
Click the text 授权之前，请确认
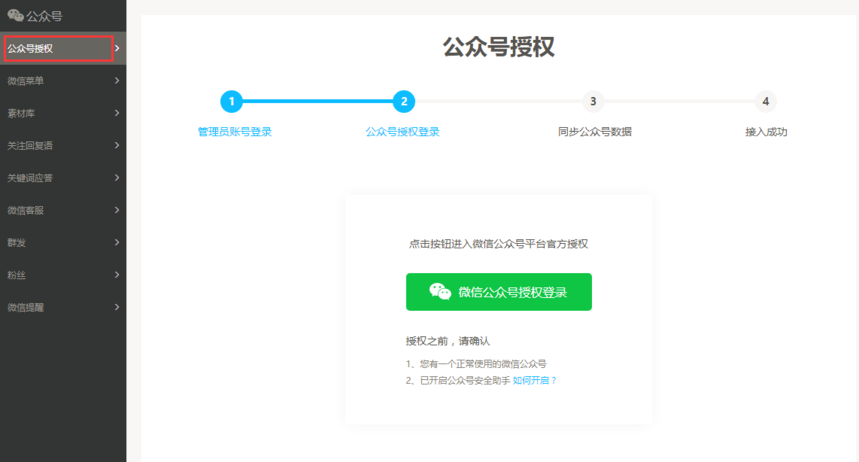click(448, 341)
